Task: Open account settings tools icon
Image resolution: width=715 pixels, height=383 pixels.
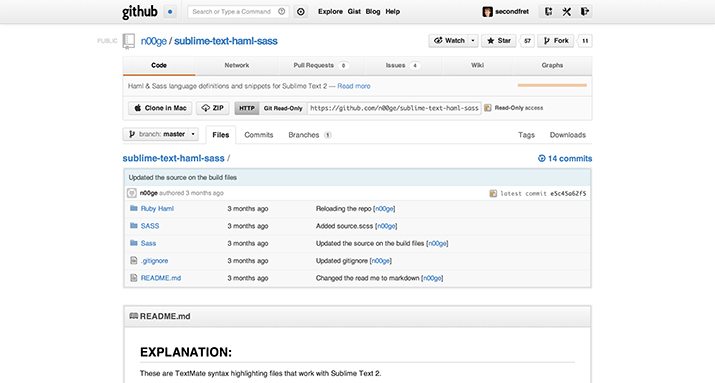Action: point(566,12)
